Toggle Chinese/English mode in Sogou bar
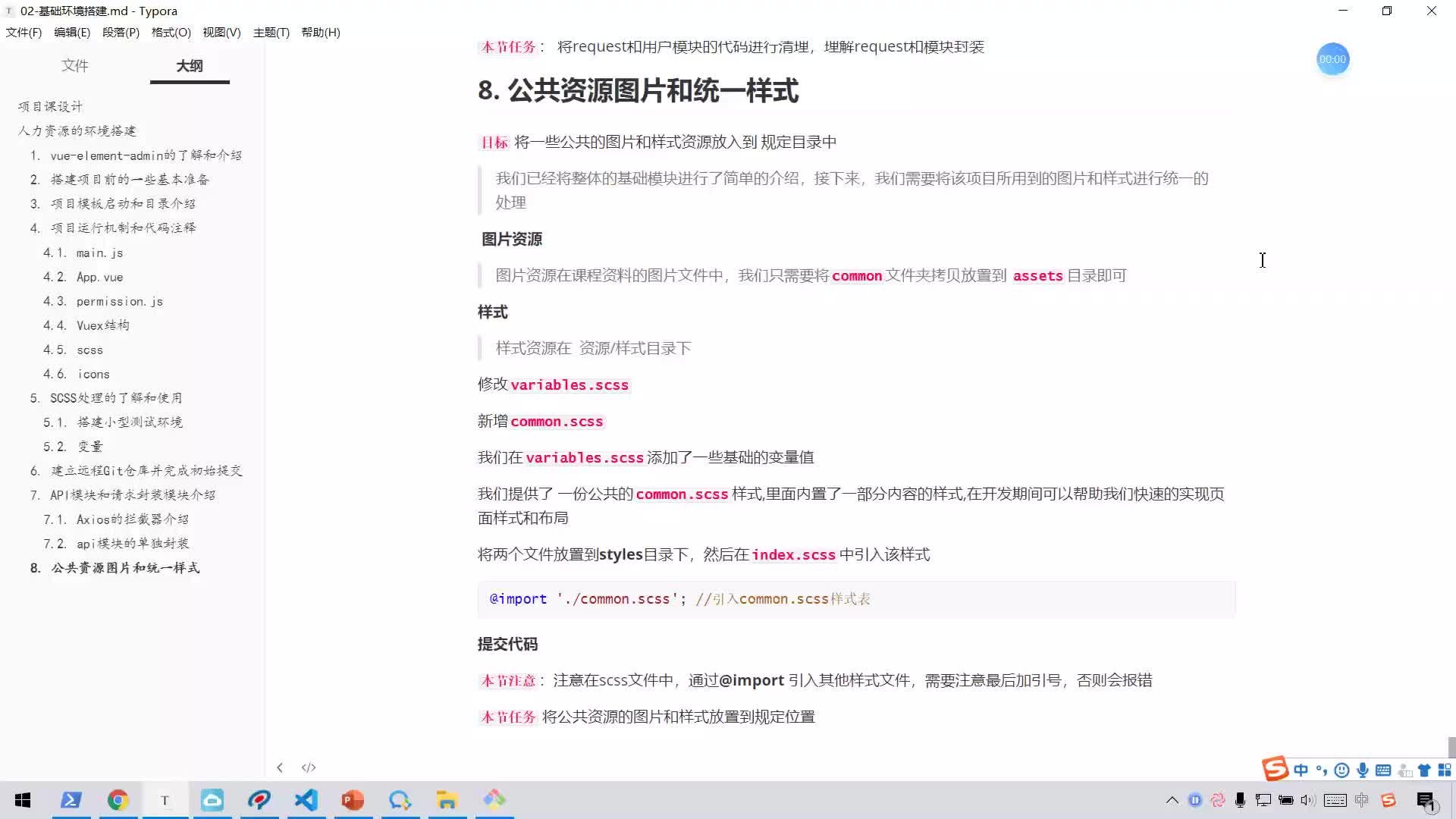 pyautogui.click(x=1301, y=770)
